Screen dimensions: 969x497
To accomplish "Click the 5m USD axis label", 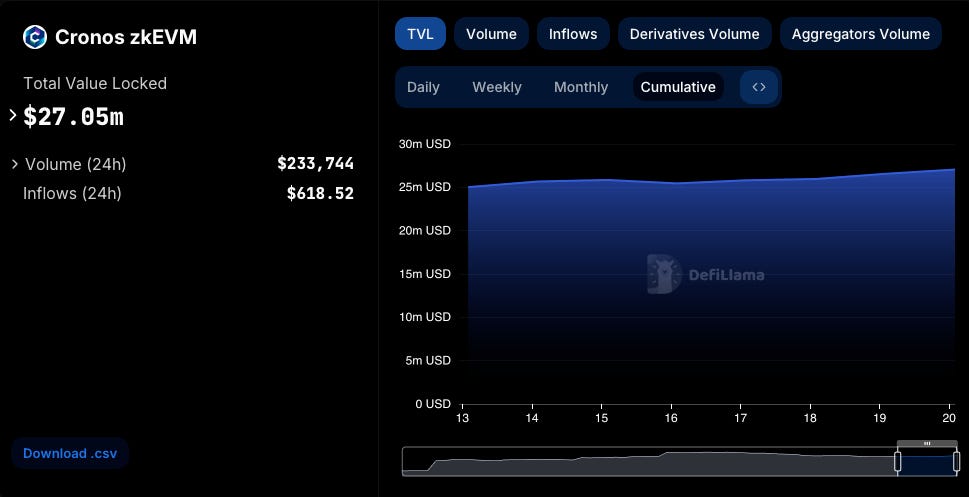I will 428,360.
